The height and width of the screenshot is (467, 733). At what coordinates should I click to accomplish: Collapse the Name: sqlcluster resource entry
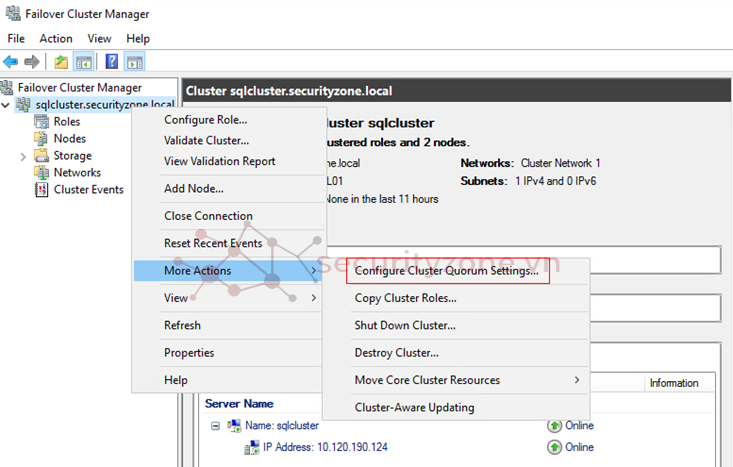215,425
